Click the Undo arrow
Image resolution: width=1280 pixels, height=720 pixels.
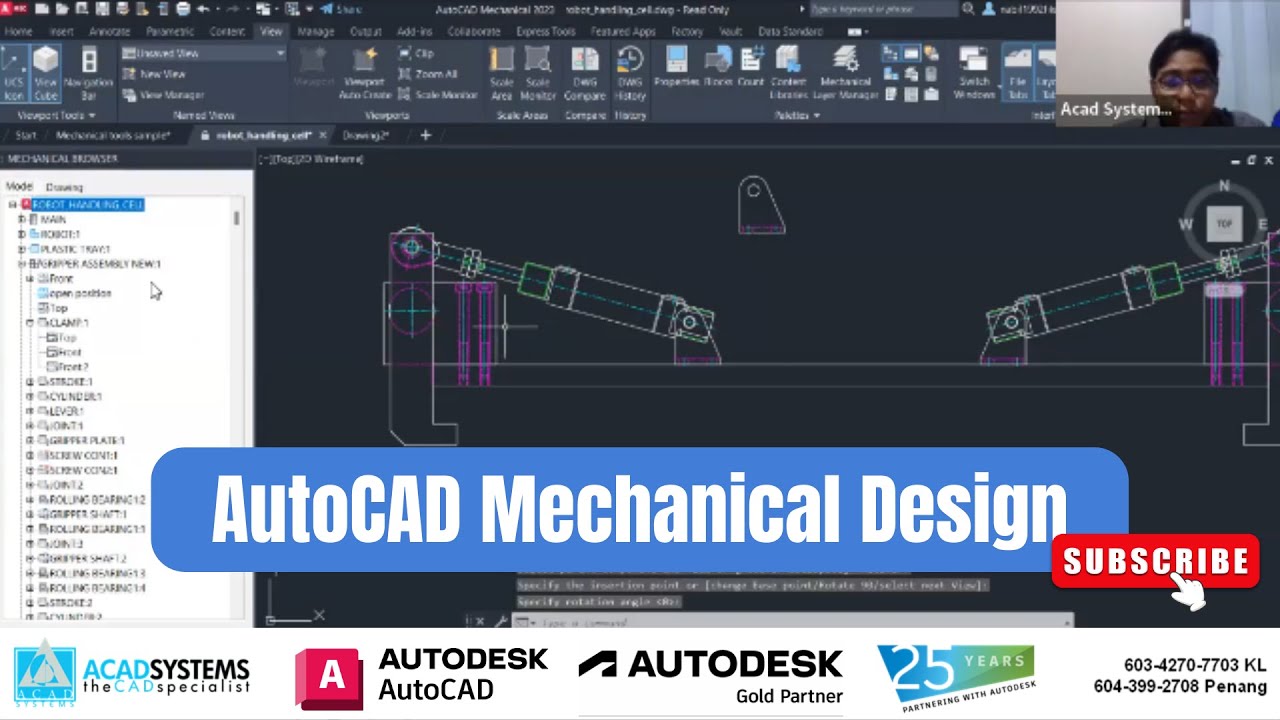point(203,9)
